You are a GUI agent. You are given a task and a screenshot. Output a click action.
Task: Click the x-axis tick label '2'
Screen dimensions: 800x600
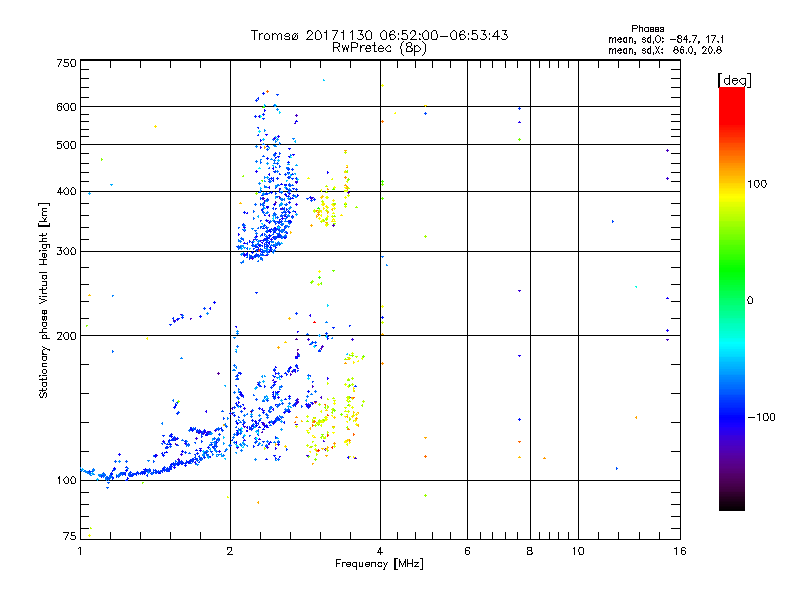coord(230,551)
